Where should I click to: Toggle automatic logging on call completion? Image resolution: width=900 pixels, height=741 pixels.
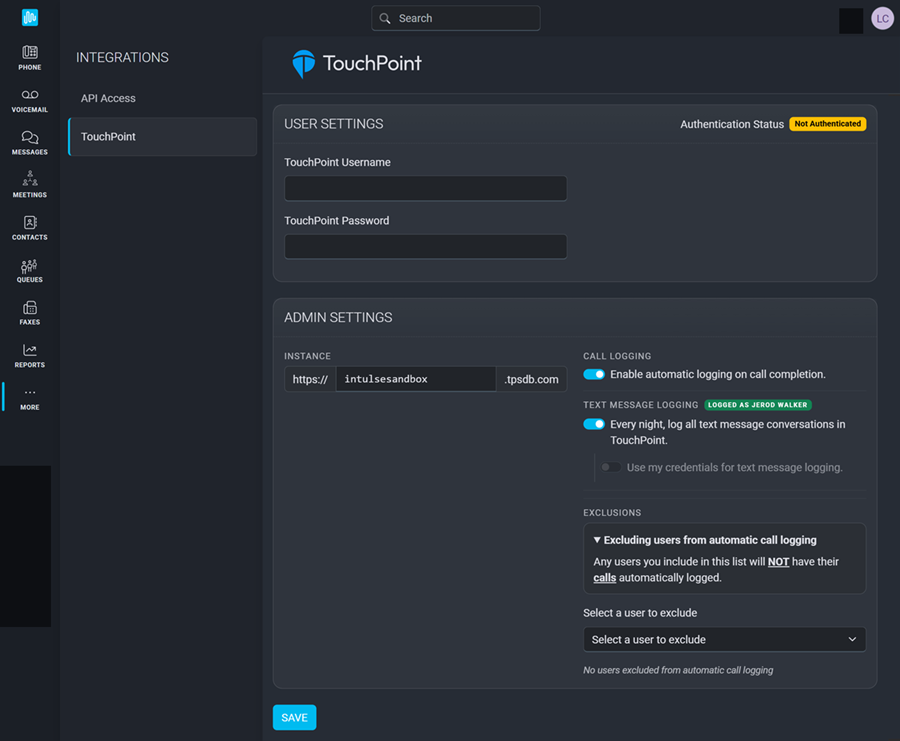coord(594,374)
